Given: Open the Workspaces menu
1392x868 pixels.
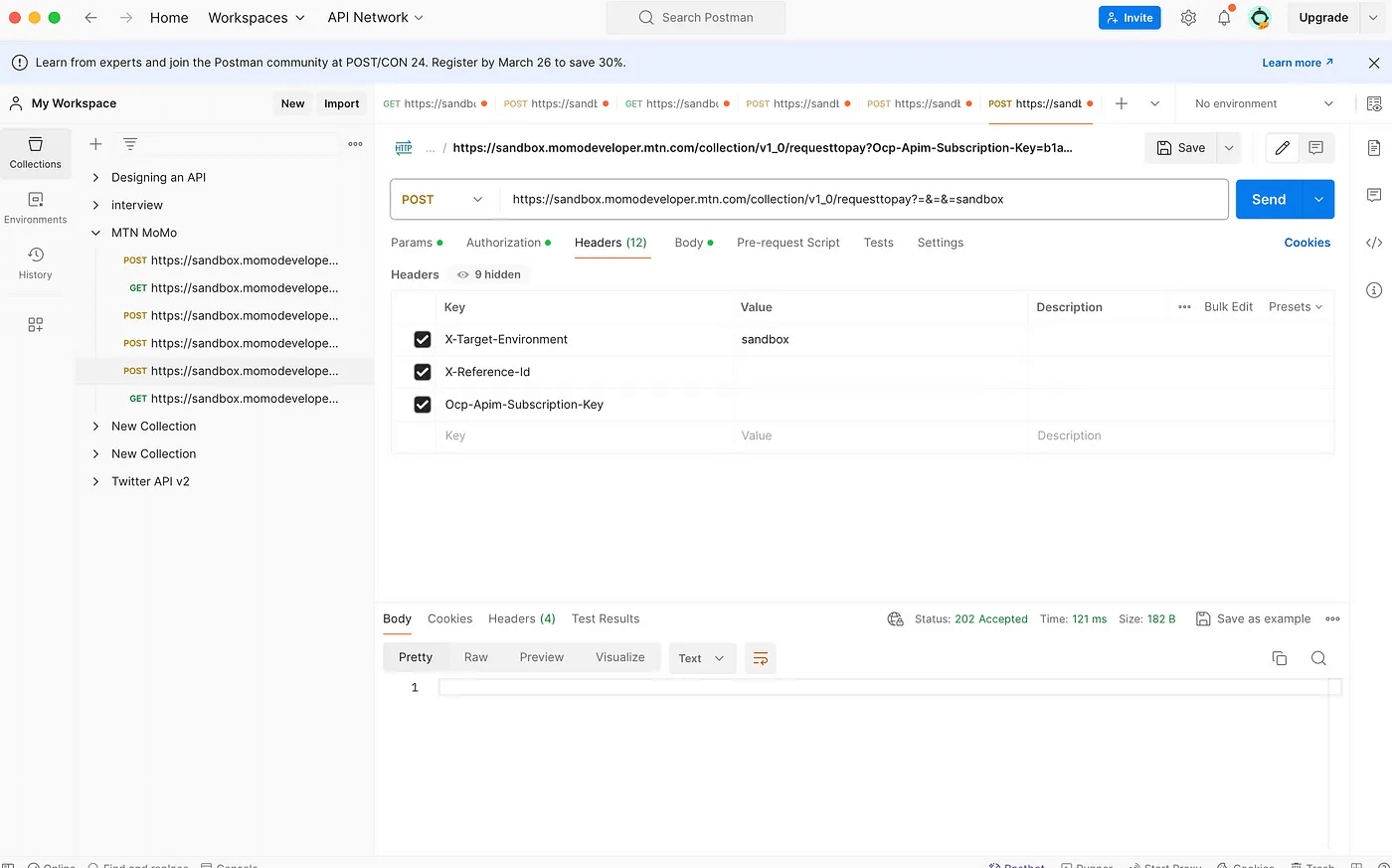Looking at the screenshot, I should coord(257,18).
